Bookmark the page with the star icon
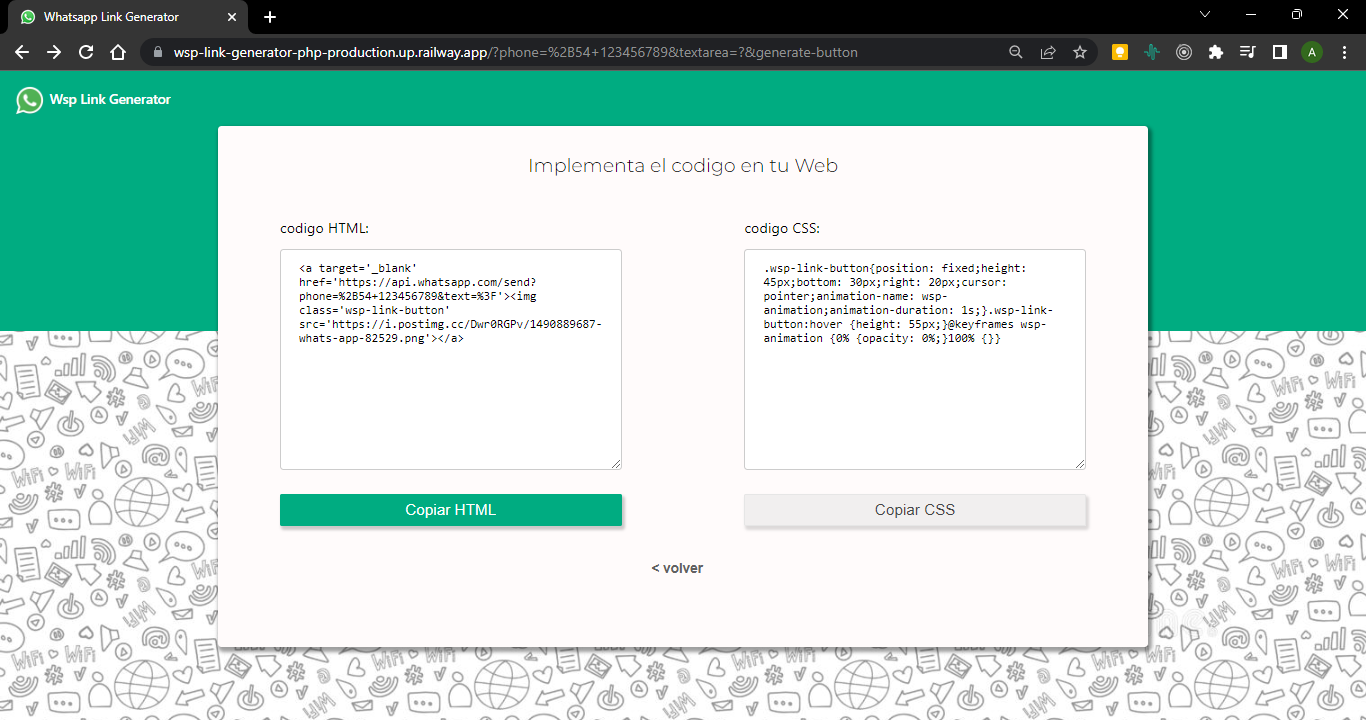The image size is (1366, 720). tap(1080, 51)
